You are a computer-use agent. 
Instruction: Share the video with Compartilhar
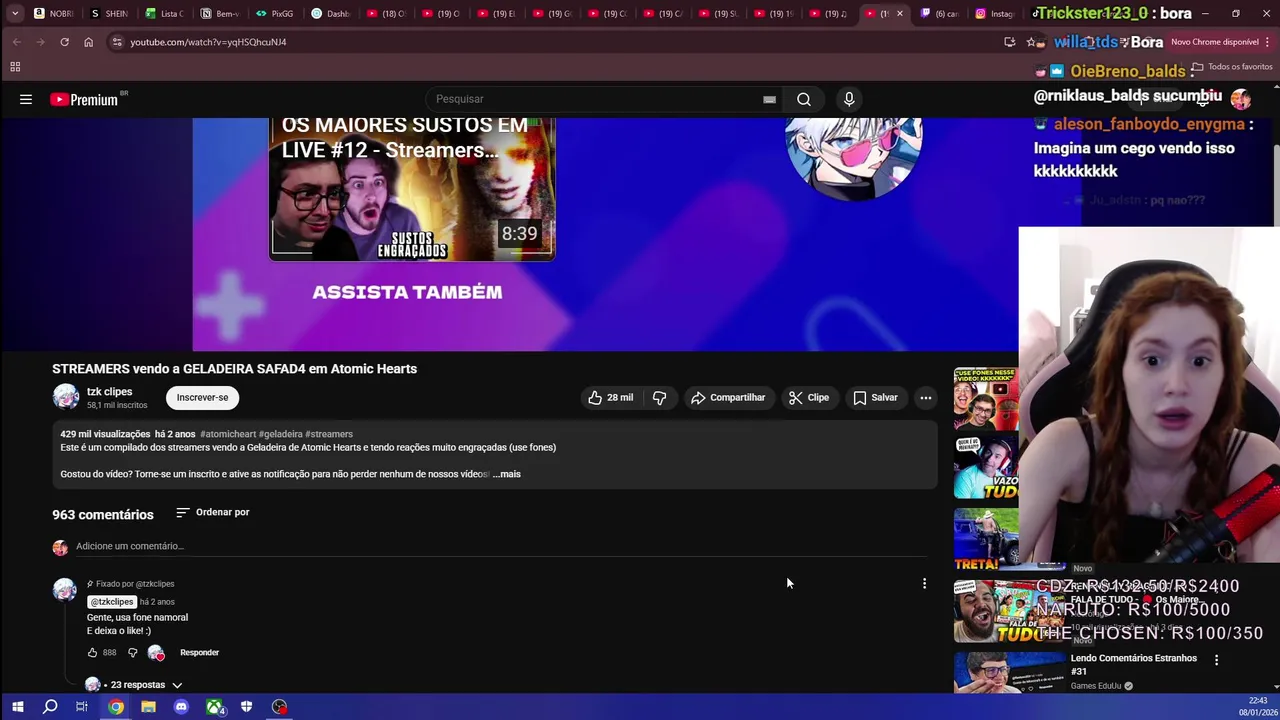728,398
